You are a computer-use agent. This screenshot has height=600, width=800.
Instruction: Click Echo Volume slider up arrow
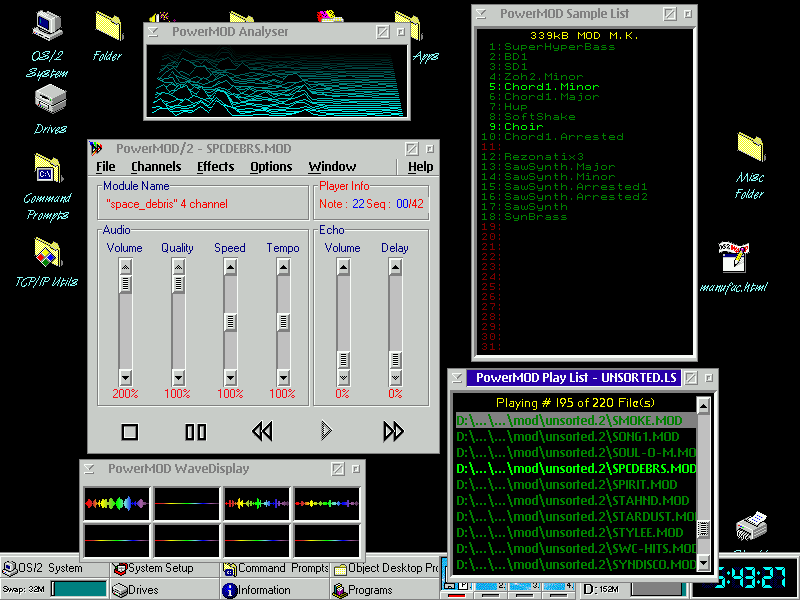pyautogui.click(x=343, y=267)
